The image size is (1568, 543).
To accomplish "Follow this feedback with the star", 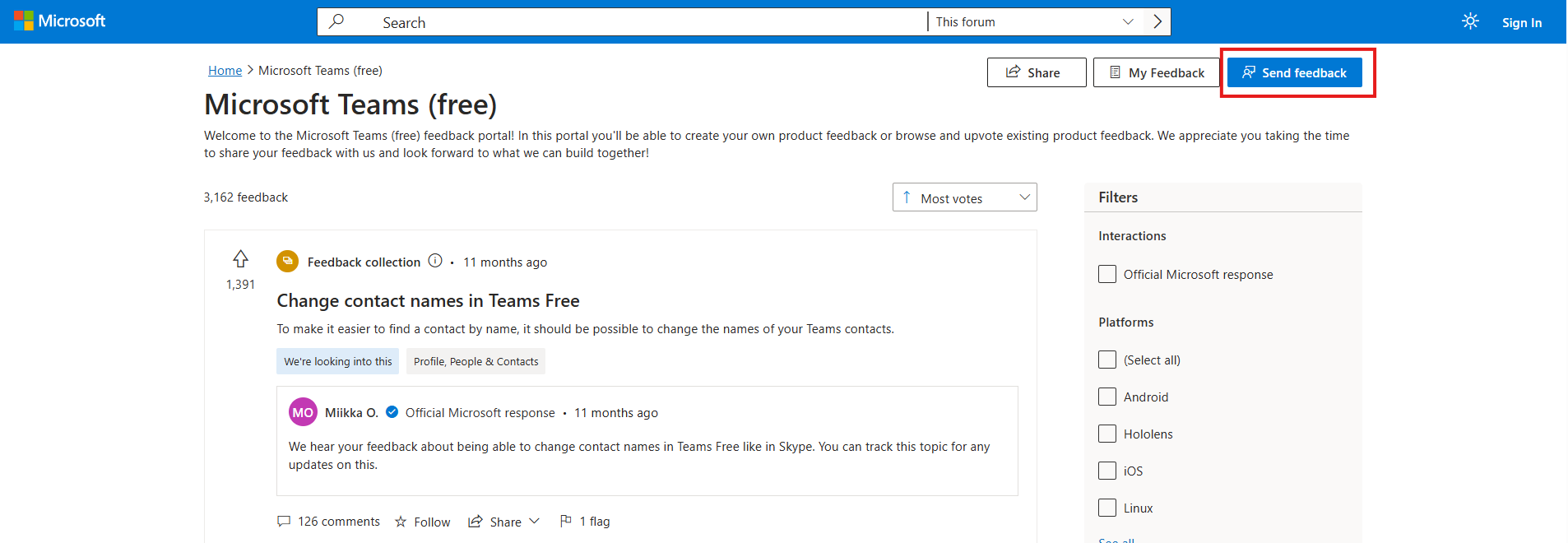I will pos(423,522).
